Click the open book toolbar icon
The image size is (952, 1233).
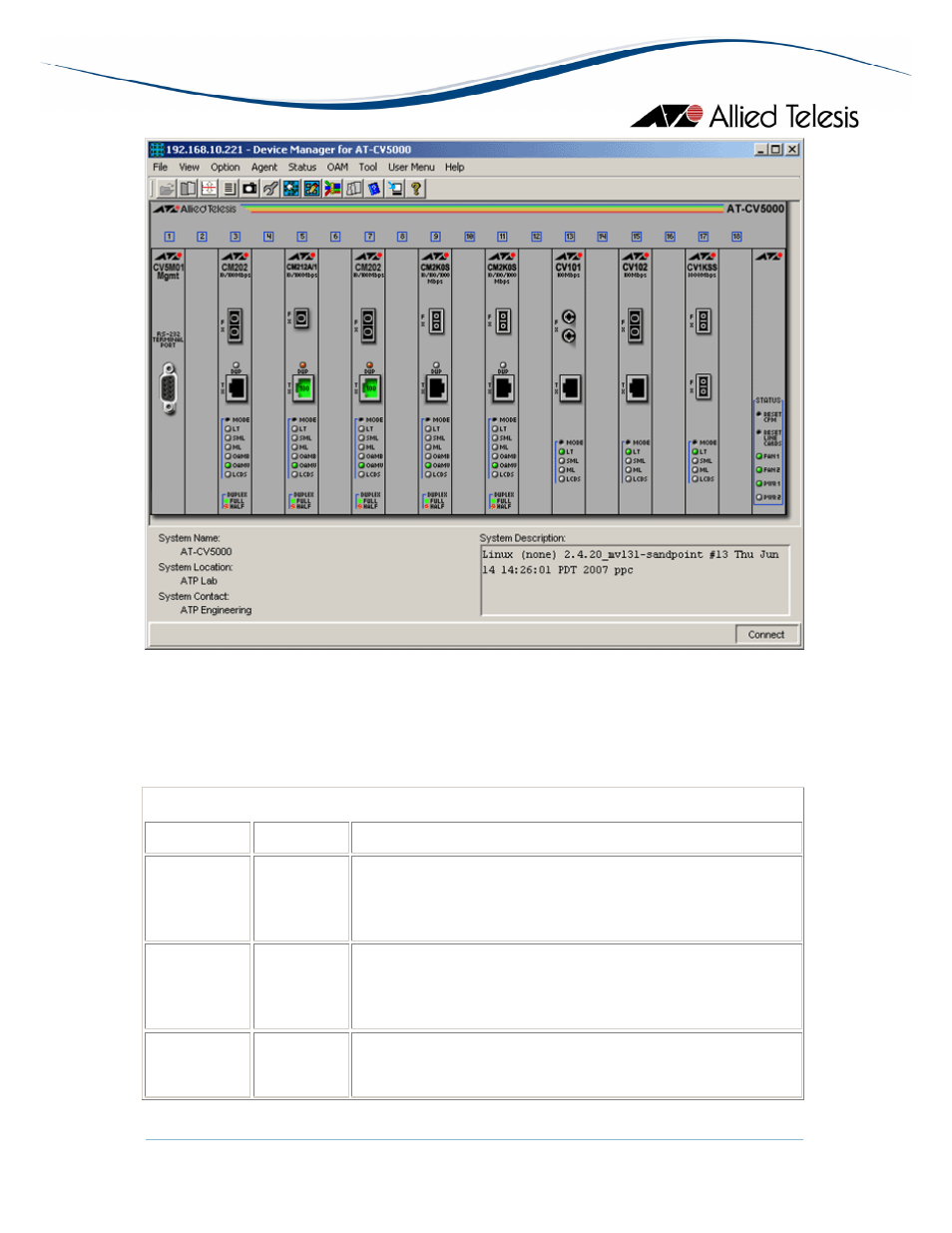click(x=188, y=188)
